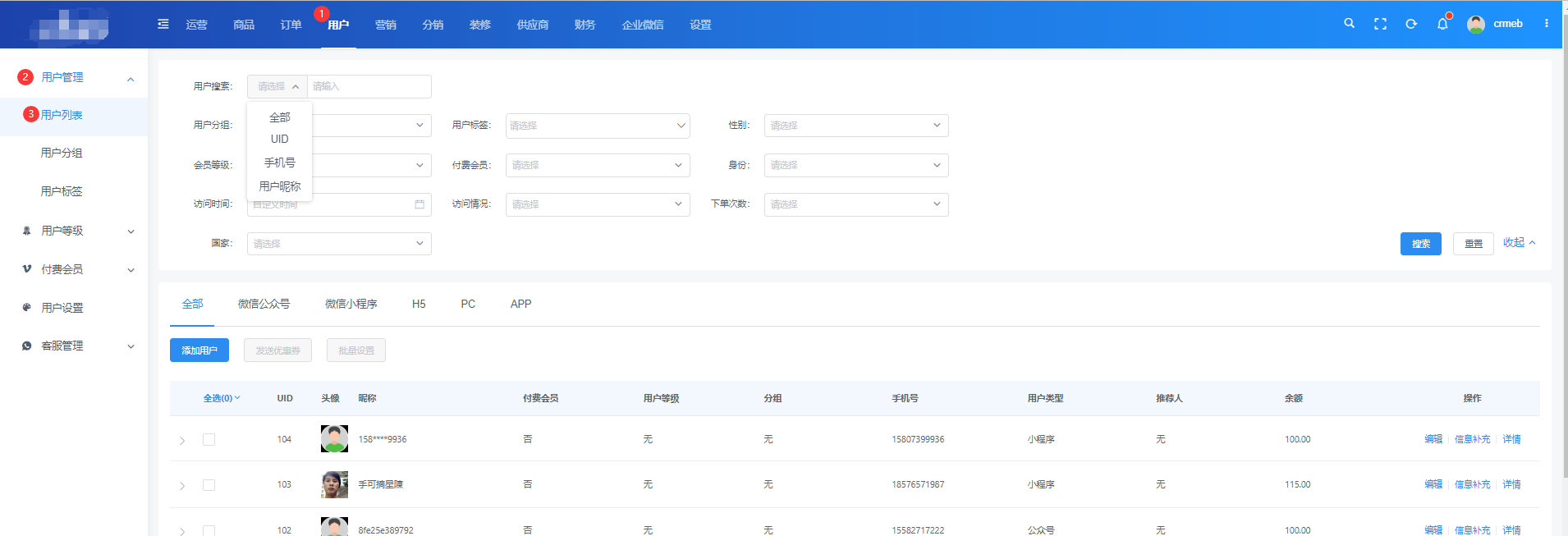Image resolution: width=1568 pixels, height=536 pixels.
Task: Open the 设置 top menu
Action: coord(701,25)
